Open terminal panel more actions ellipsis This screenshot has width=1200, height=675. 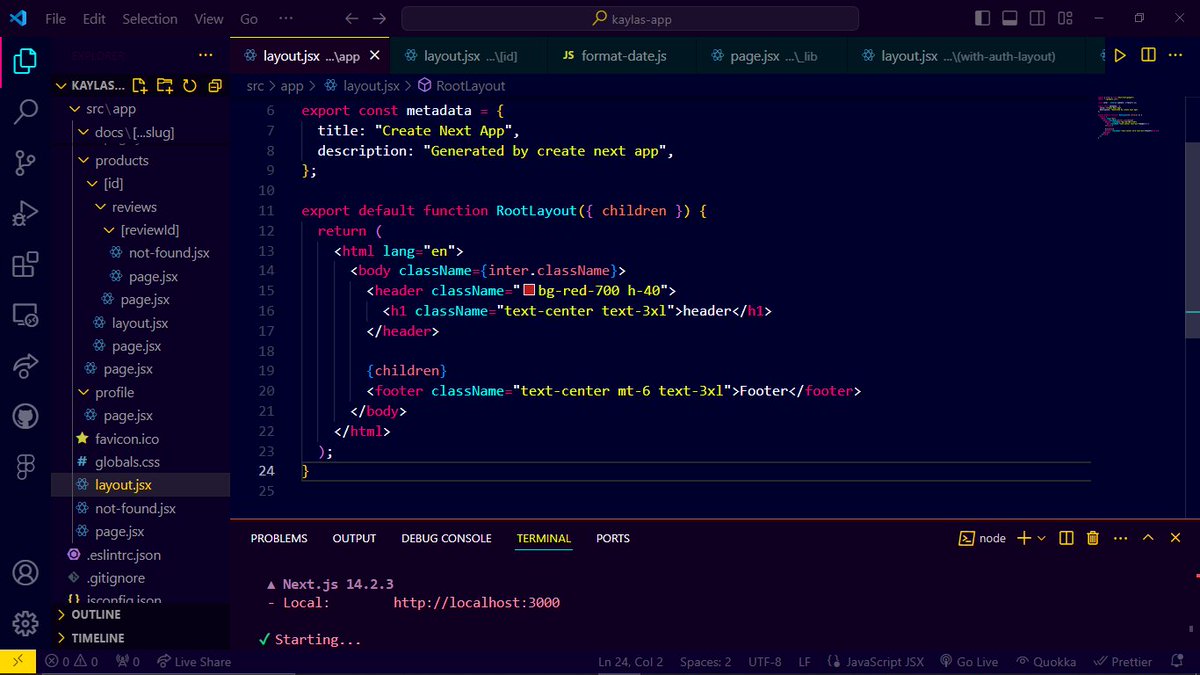point(1120,538)
